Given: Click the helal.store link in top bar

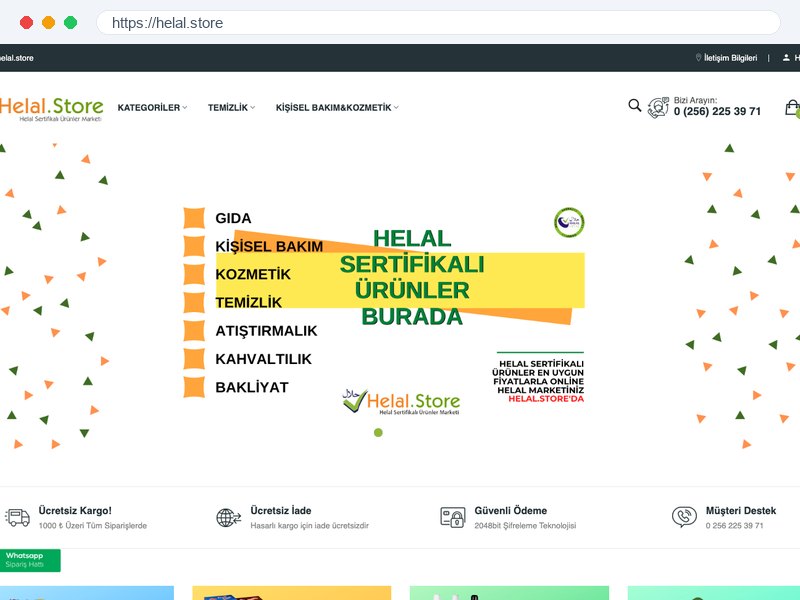Looking at the screenshot, I should tap(16, 58).
